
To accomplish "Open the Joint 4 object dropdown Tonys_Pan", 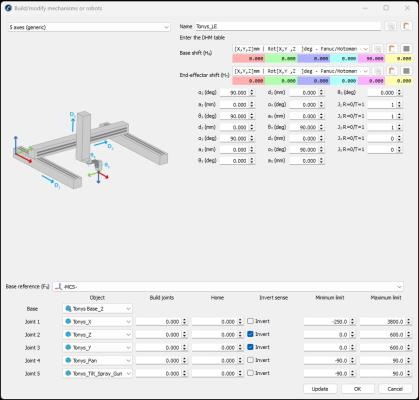I will tap(97, 361).
